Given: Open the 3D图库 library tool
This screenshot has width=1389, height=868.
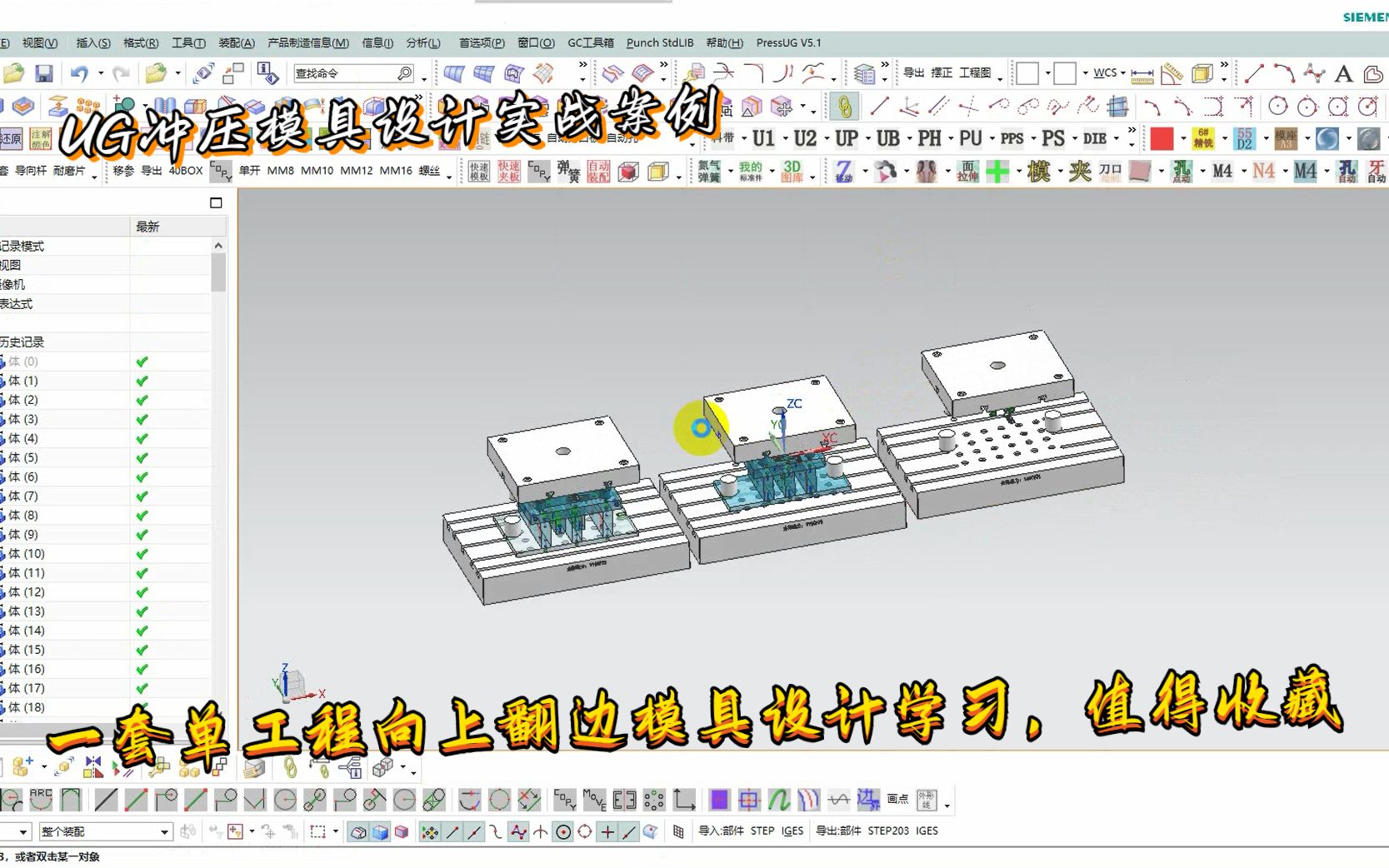Looking at the screenshot, I should pyautogui.click(x=793, y=171).
